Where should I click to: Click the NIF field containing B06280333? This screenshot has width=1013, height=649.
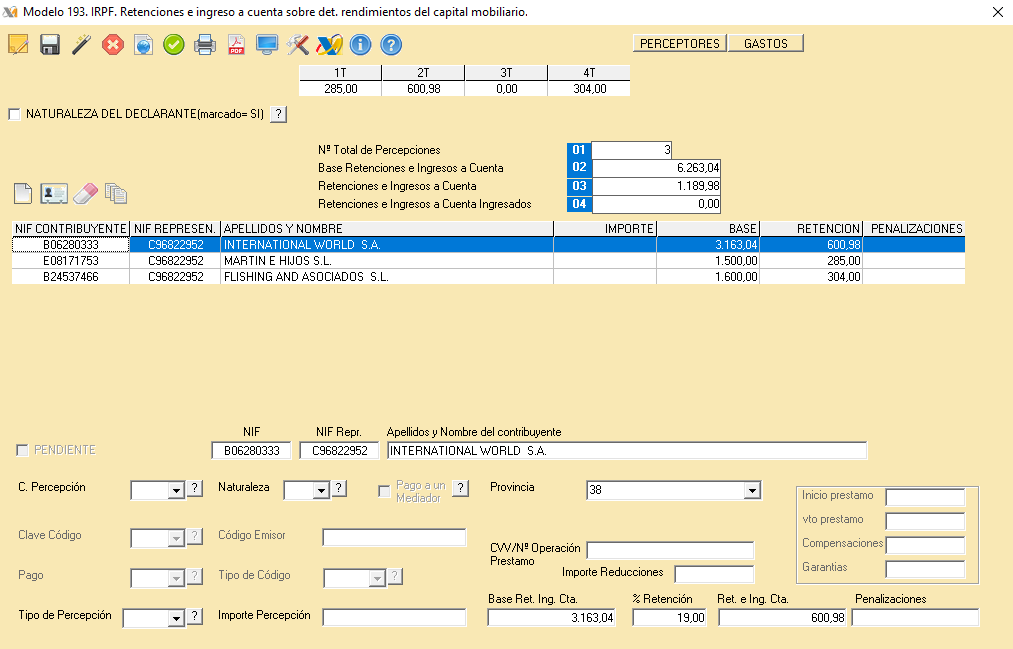pos(251,451)
